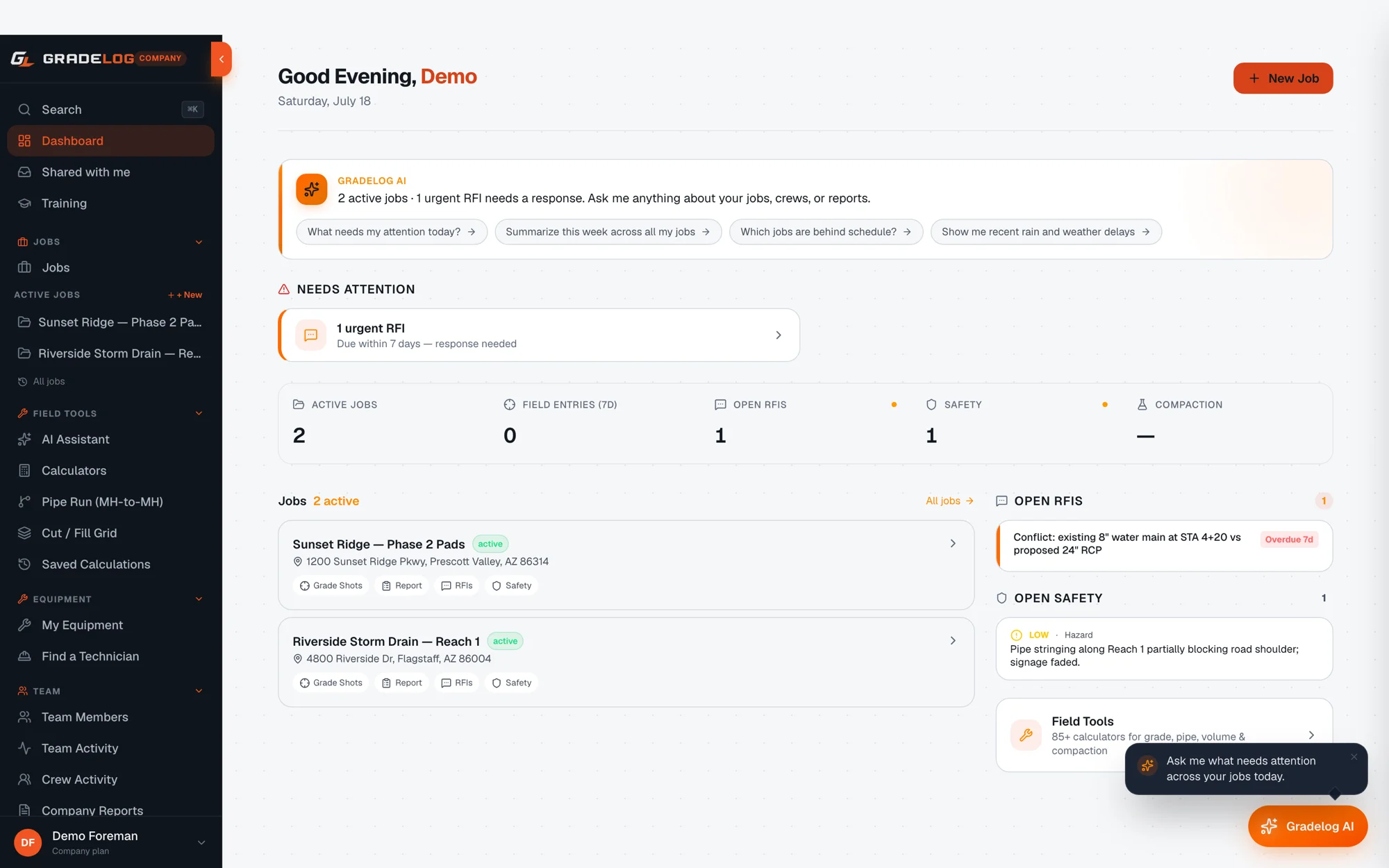This screenshot has width=1389, height=868.
Task: Open Find a Technician
Action: pos(111,656)
